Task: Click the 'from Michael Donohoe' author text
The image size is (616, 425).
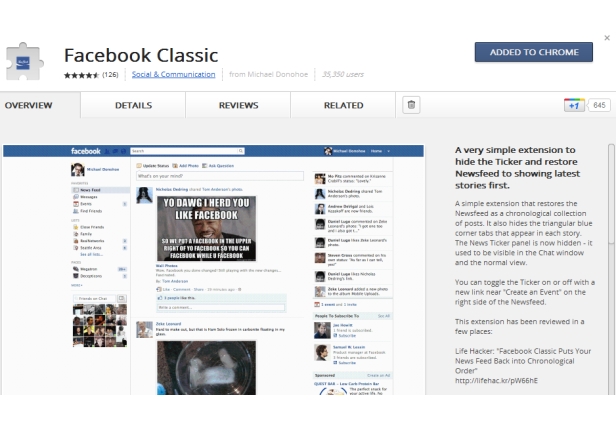Action: (x=268, y=74)
